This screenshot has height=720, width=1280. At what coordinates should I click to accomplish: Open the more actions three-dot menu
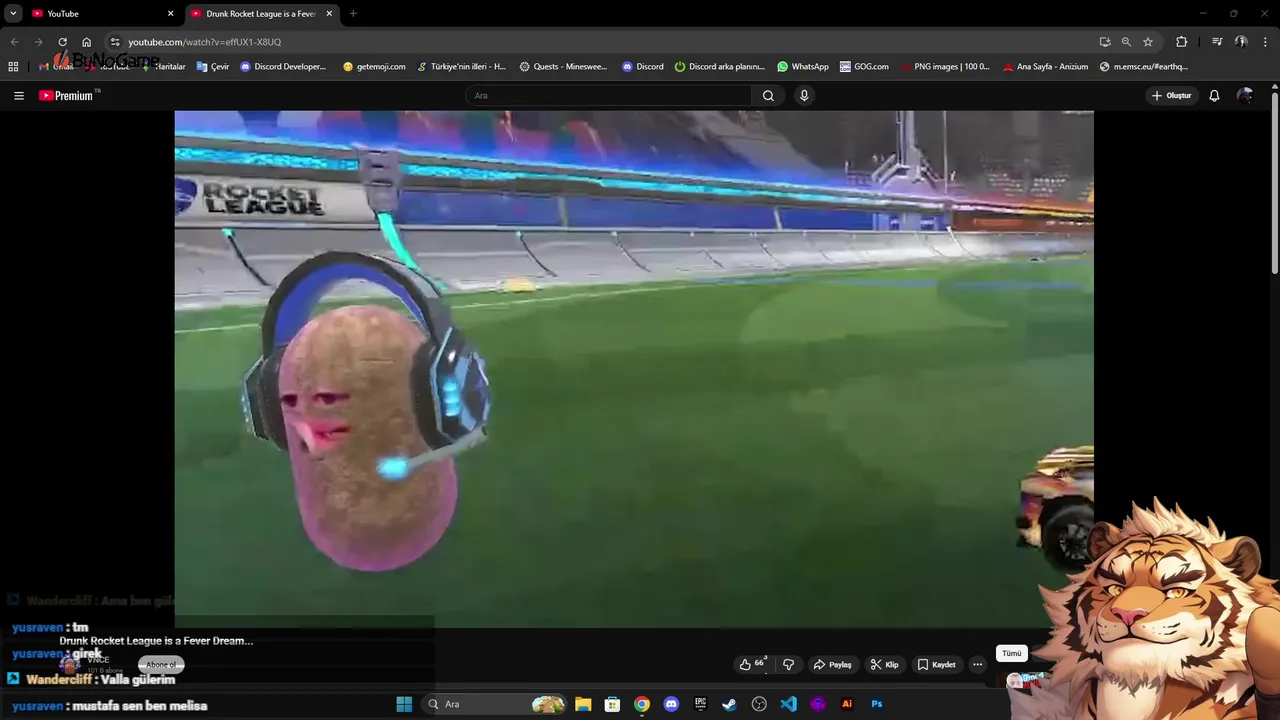point(977,664)
